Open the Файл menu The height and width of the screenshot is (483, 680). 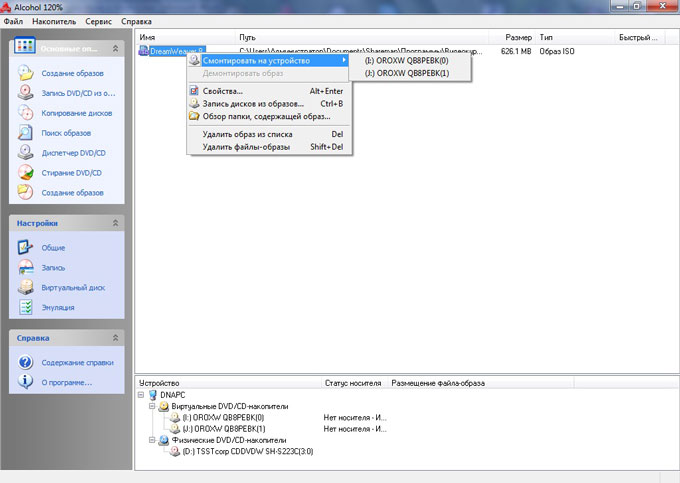point(13,21)
